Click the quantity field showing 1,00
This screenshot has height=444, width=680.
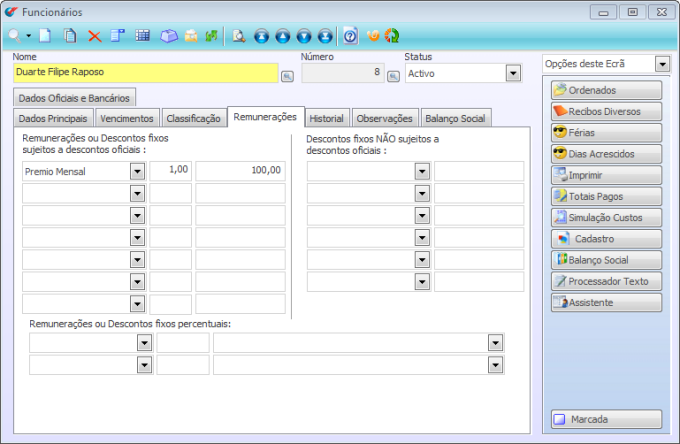170,171
